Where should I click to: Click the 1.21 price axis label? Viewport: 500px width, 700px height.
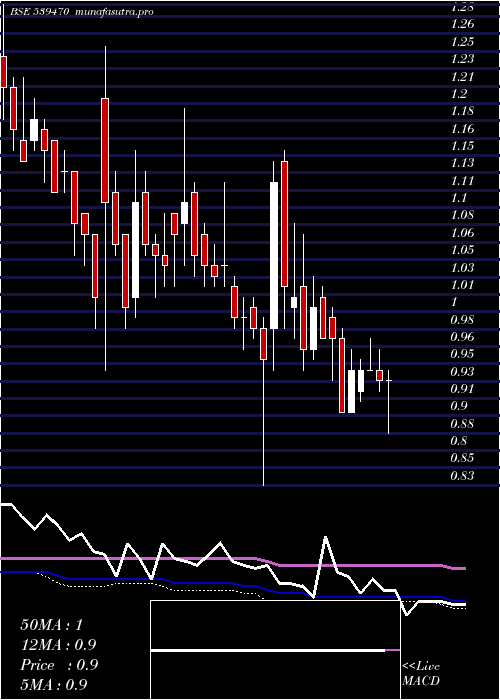click(x=462, y=77)
